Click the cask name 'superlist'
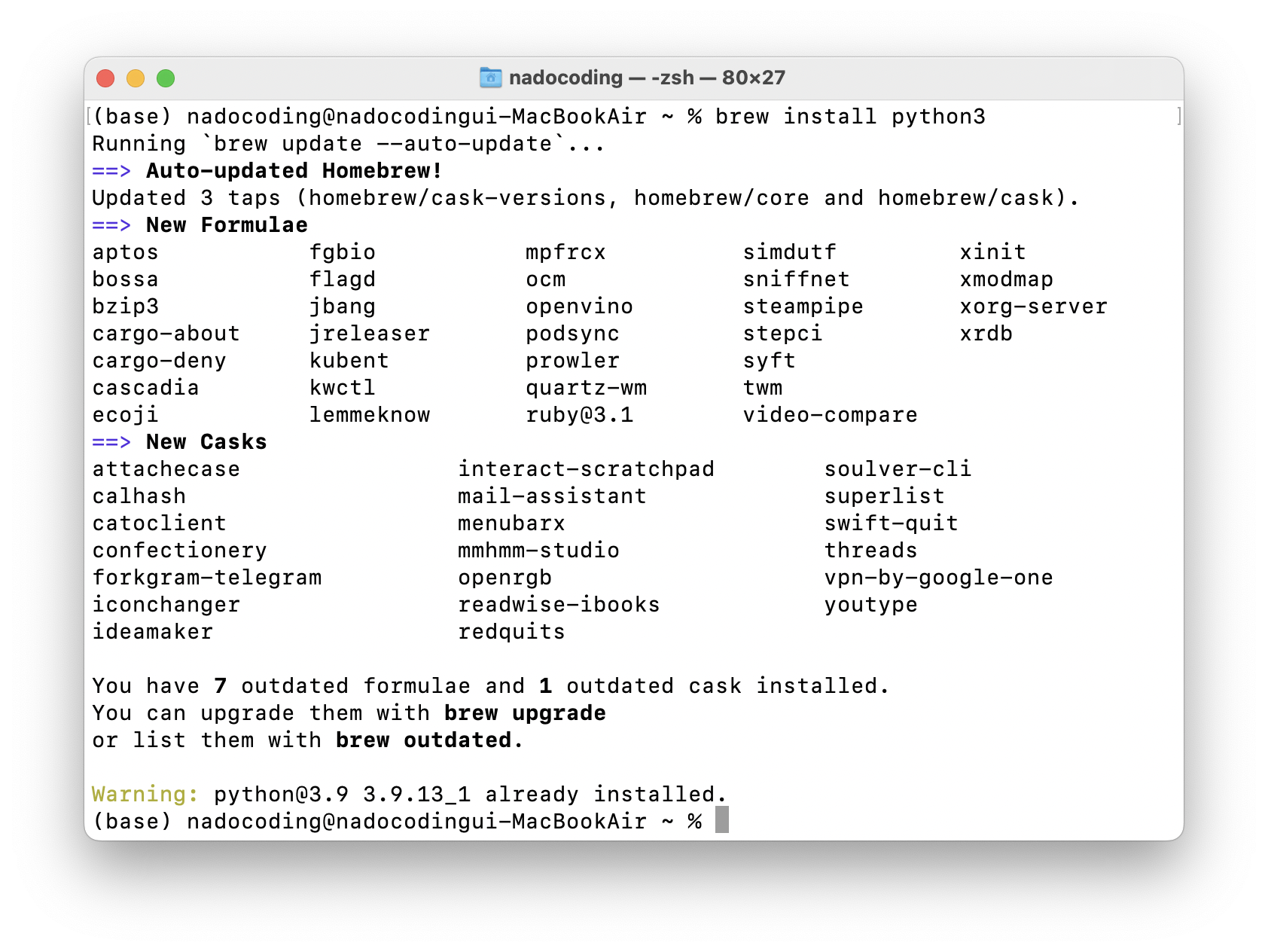Screen dimensions: 1268x952 [x=884, y=496]
